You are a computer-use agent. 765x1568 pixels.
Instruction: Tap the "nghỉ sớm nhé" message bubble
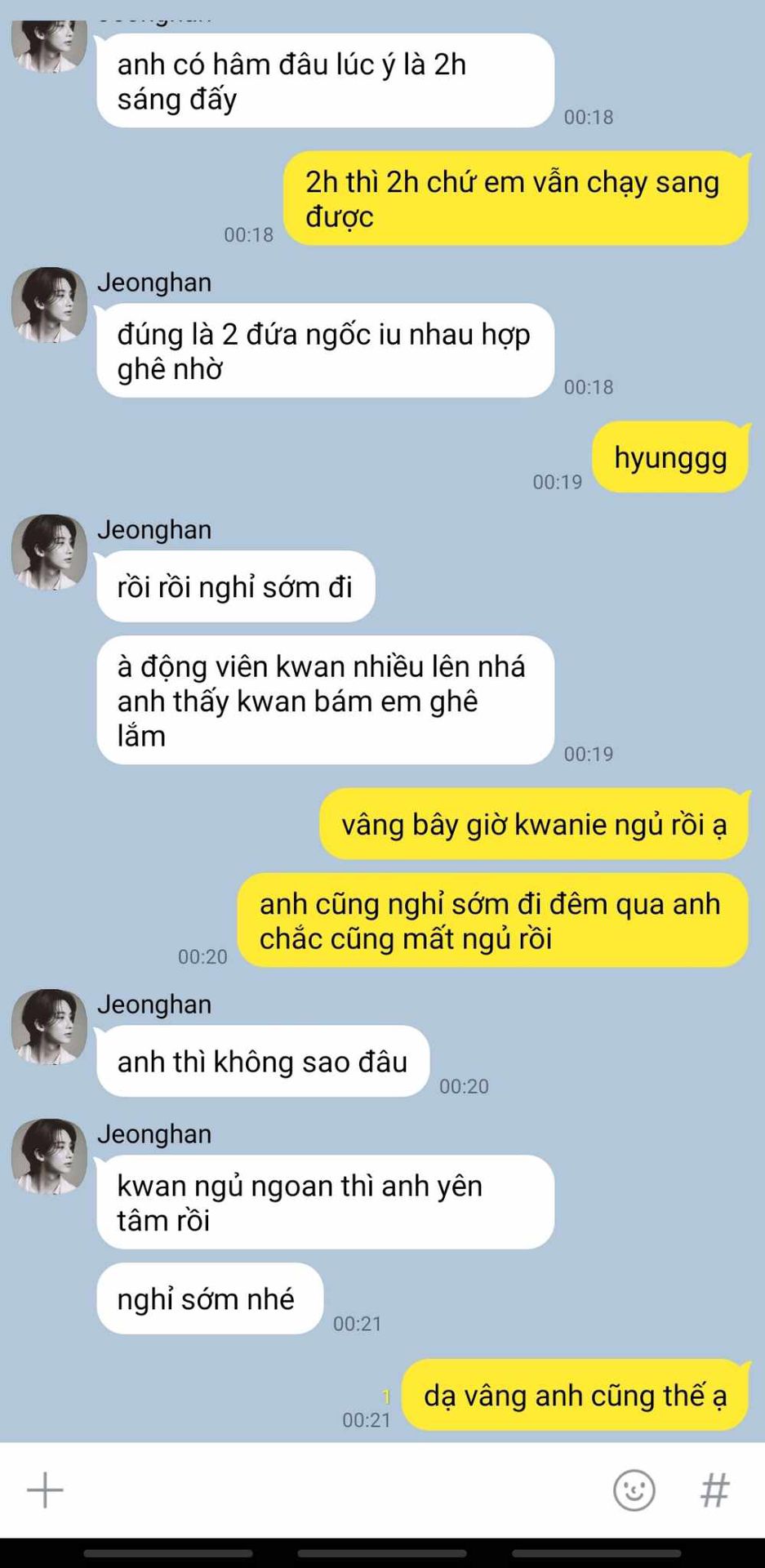pyautogui.click(x=210, y=1298)
